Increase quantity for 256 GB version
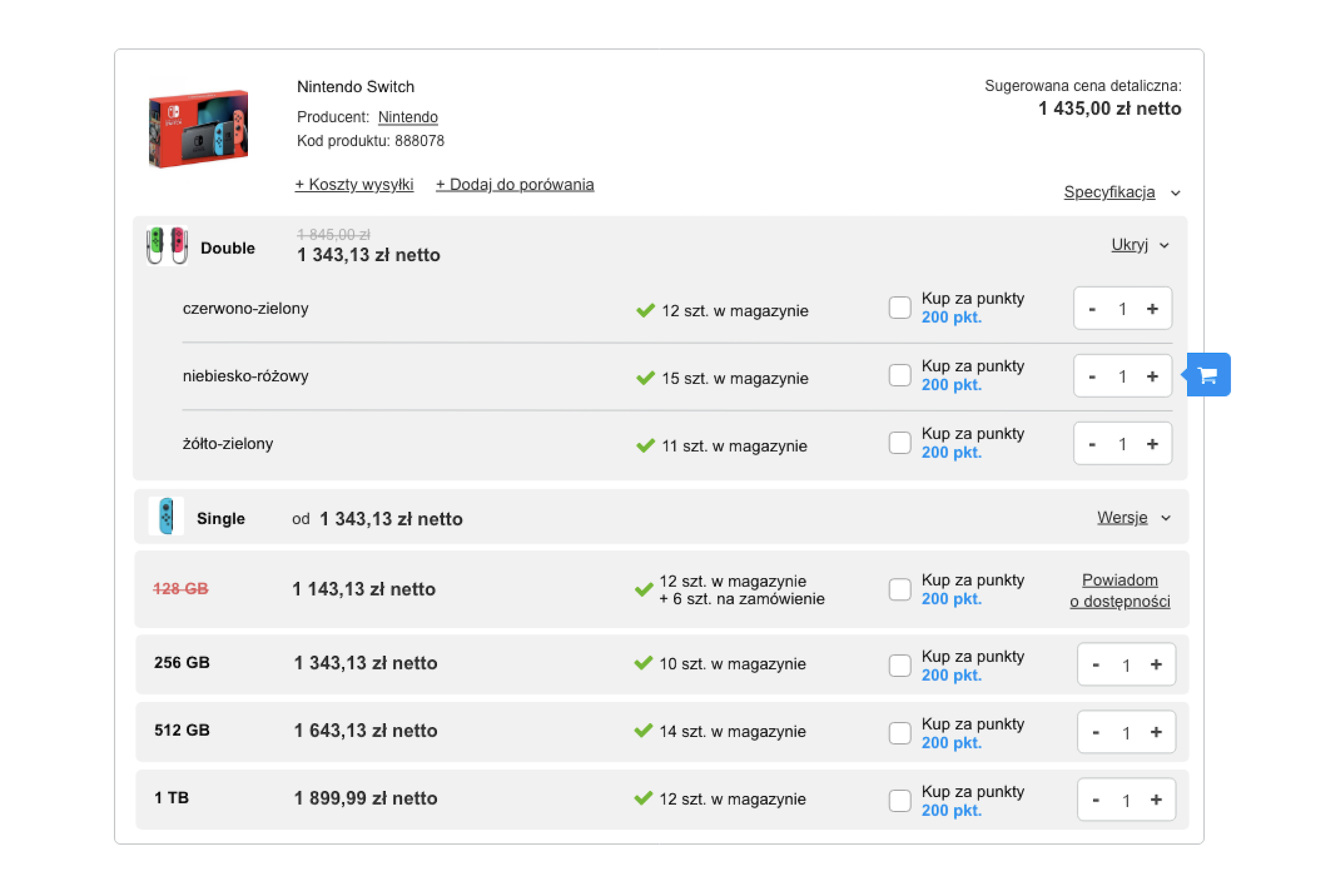1323x896 pixels. point(1156,664)
